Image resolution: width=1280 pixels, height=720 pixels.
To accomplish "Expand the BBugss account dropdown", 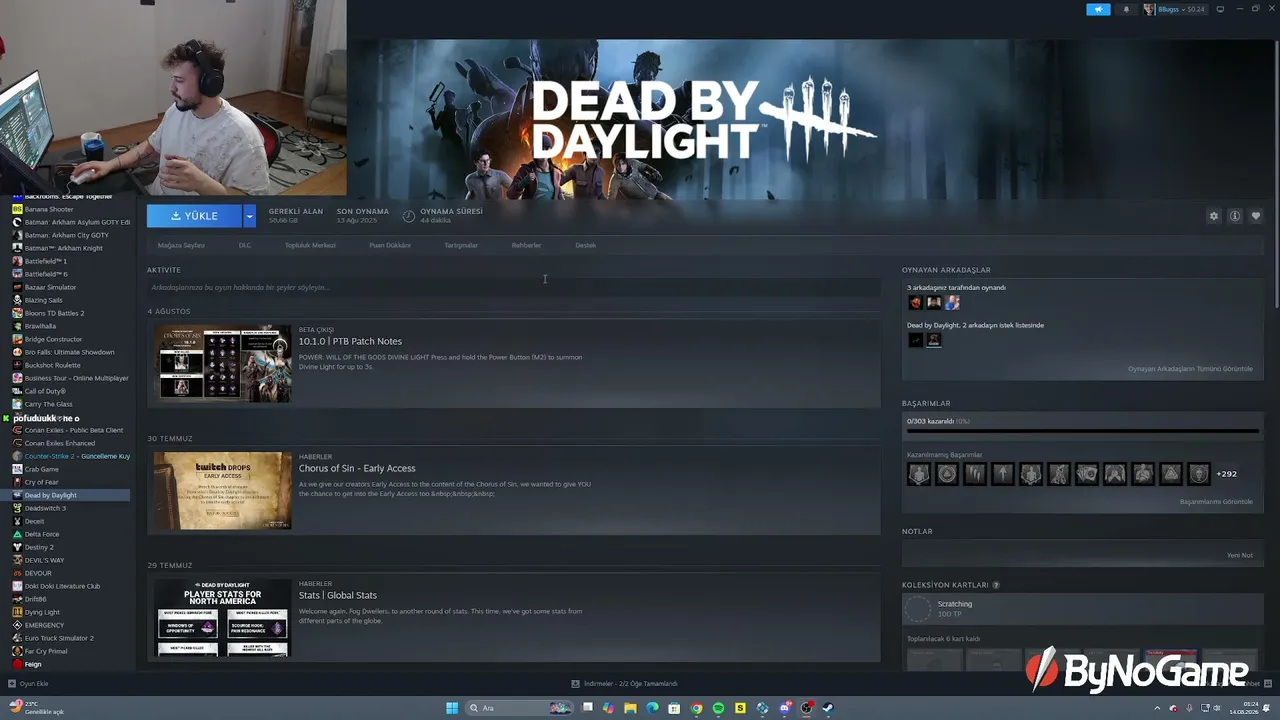I will coord(1175,9).
